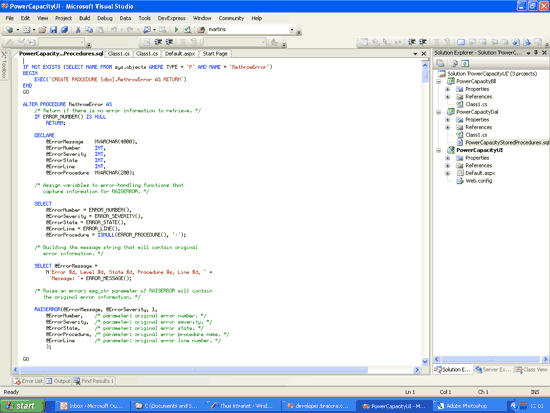
Task: Collapse the PowerCapacityUI project node
Action: pyautogui.click(x=439, y=150)
